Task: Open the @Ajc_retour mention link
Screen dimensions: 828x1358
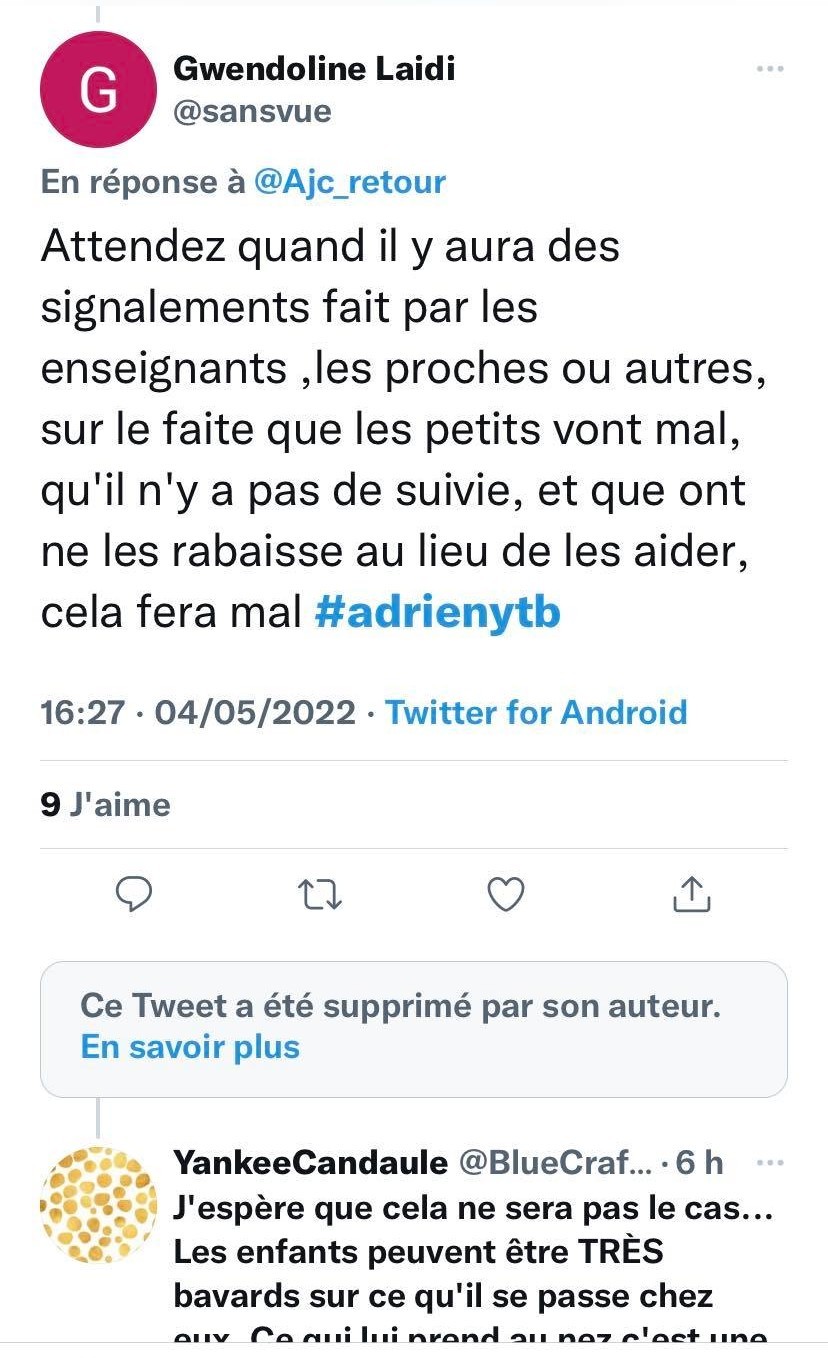Action: coord(350,182)
